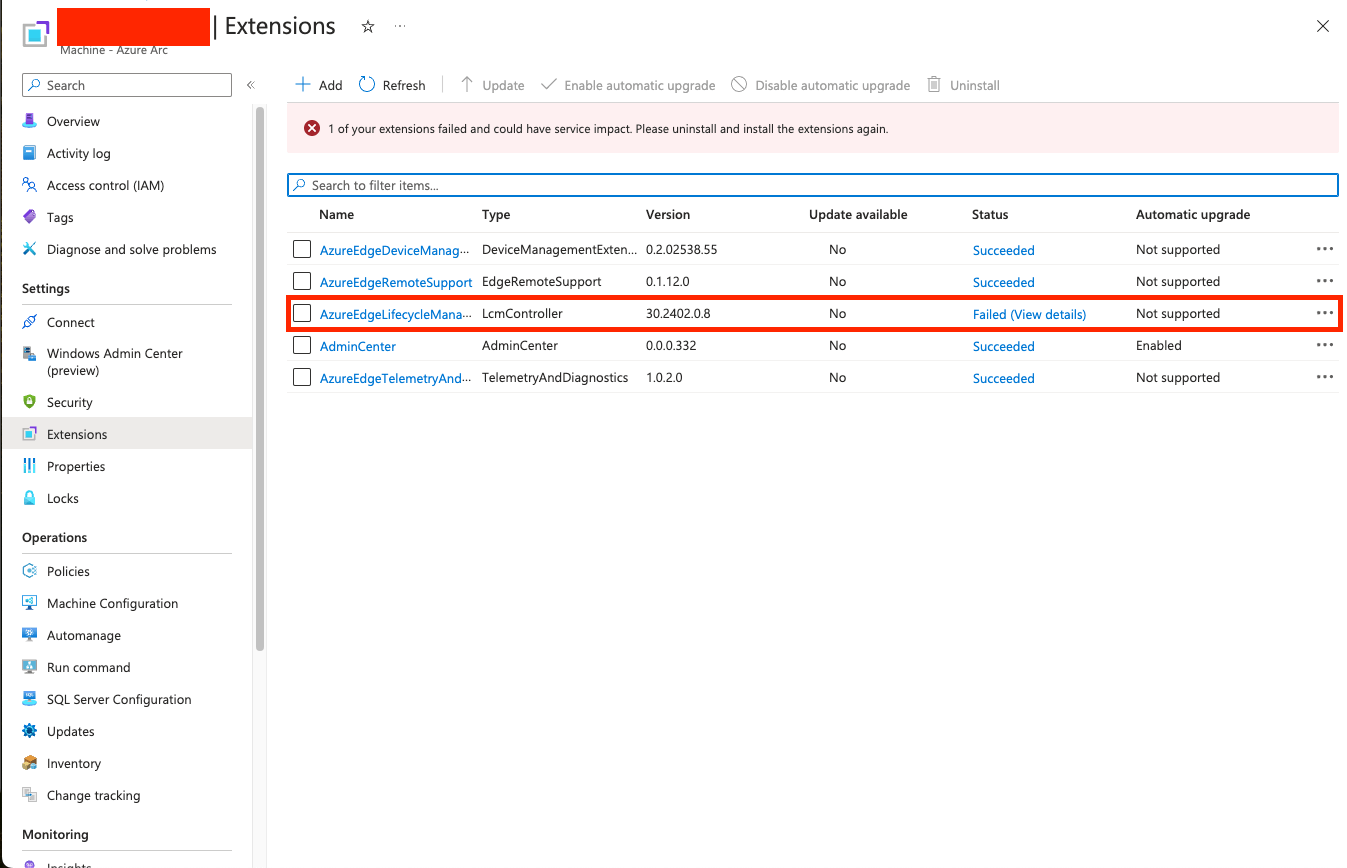
Task: Click the Inventory box icon
Action: (x=30, y=763)
